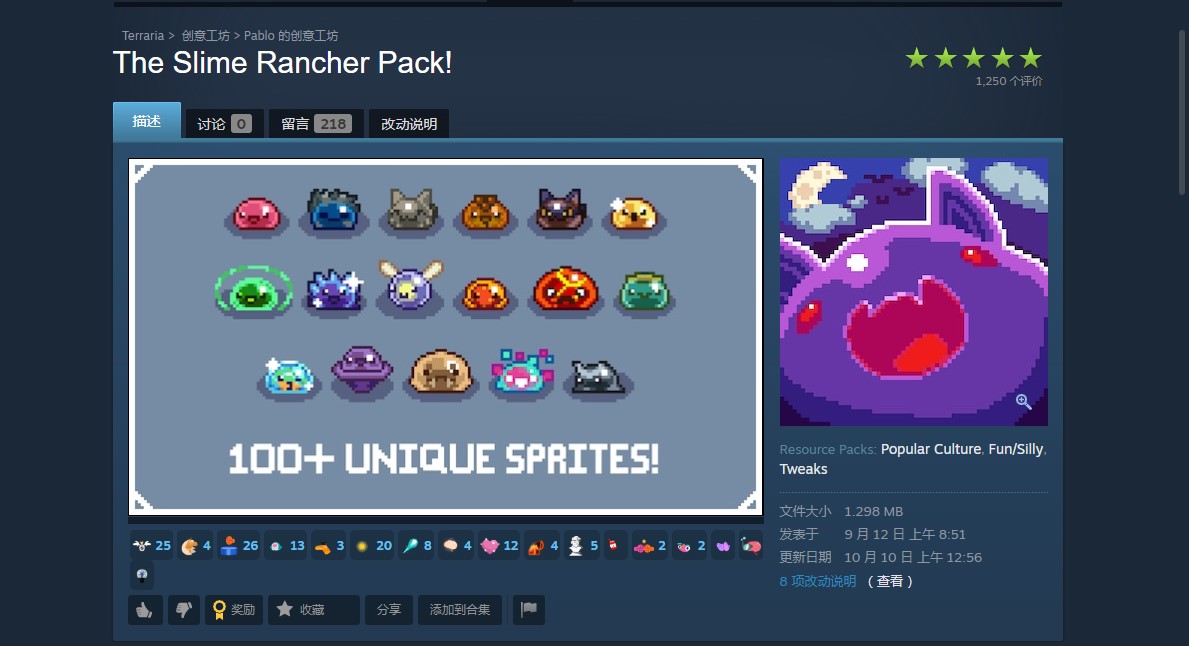This screenshot has height=646, width=1189.
Task: Click the thumbs down rate button
Action: (x=184, y=610)
